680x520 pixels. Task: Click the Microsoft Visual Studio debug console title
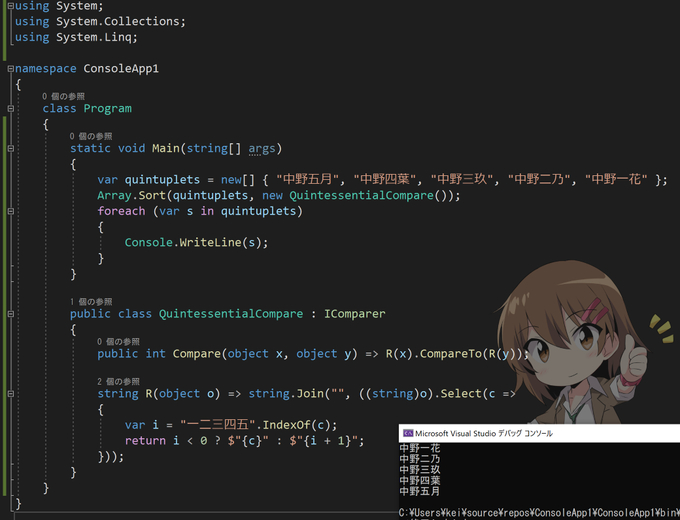[484, 433]
